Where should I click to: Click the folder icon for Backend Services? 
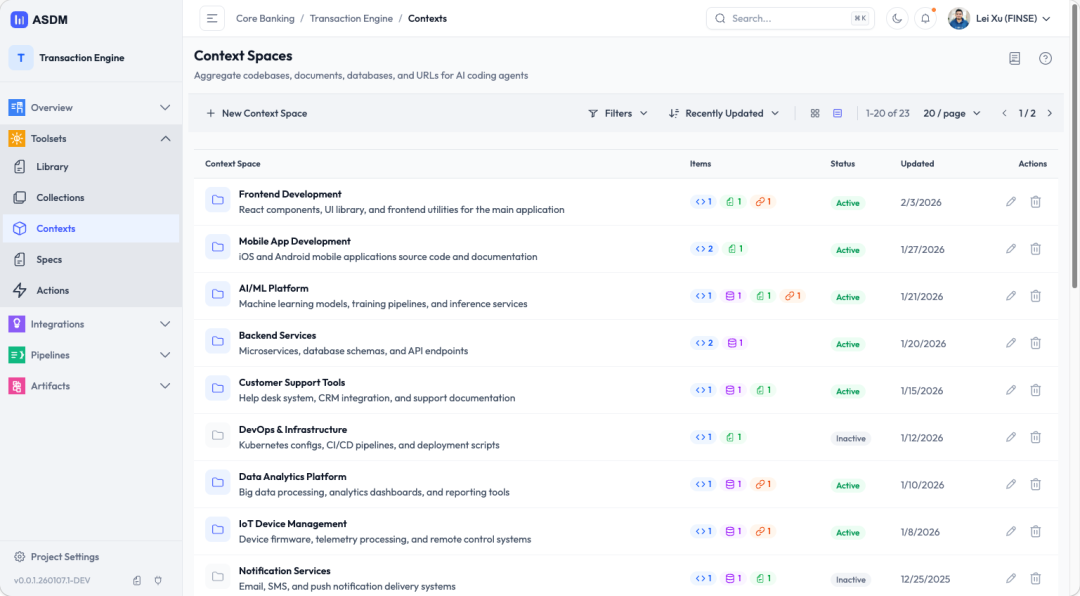(218, 342)
